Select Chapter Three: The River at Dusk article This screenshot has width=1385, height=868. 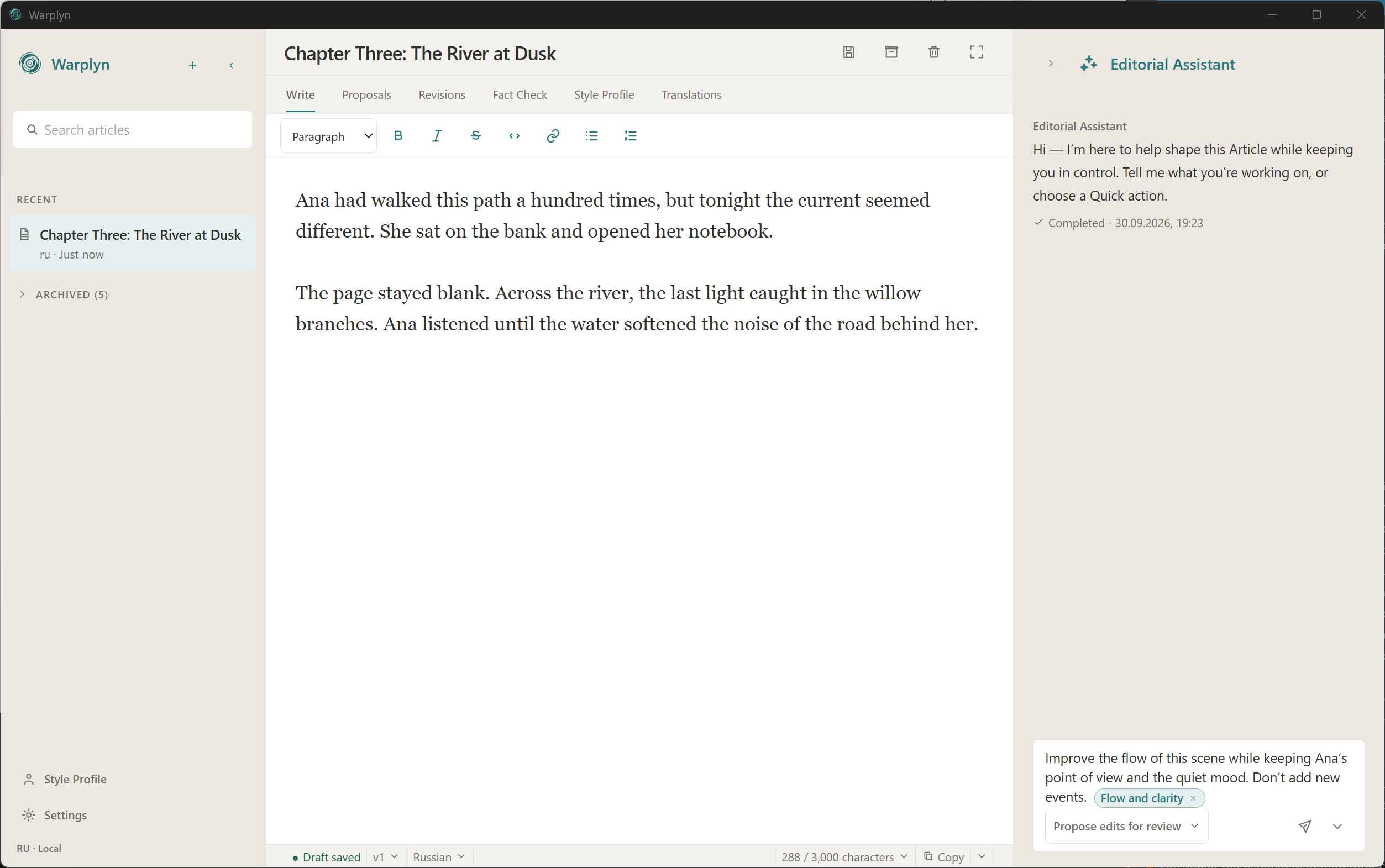pyautogui.click(x=133, y=243)
